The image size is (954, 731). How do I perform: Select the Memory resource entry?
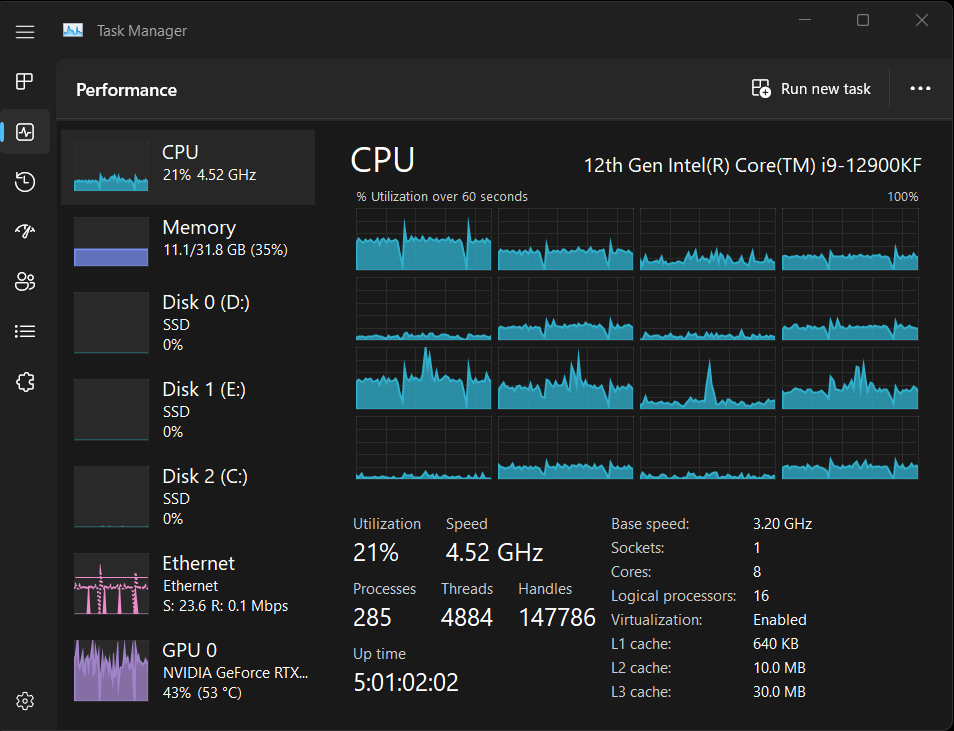click(x=188, y=242)
